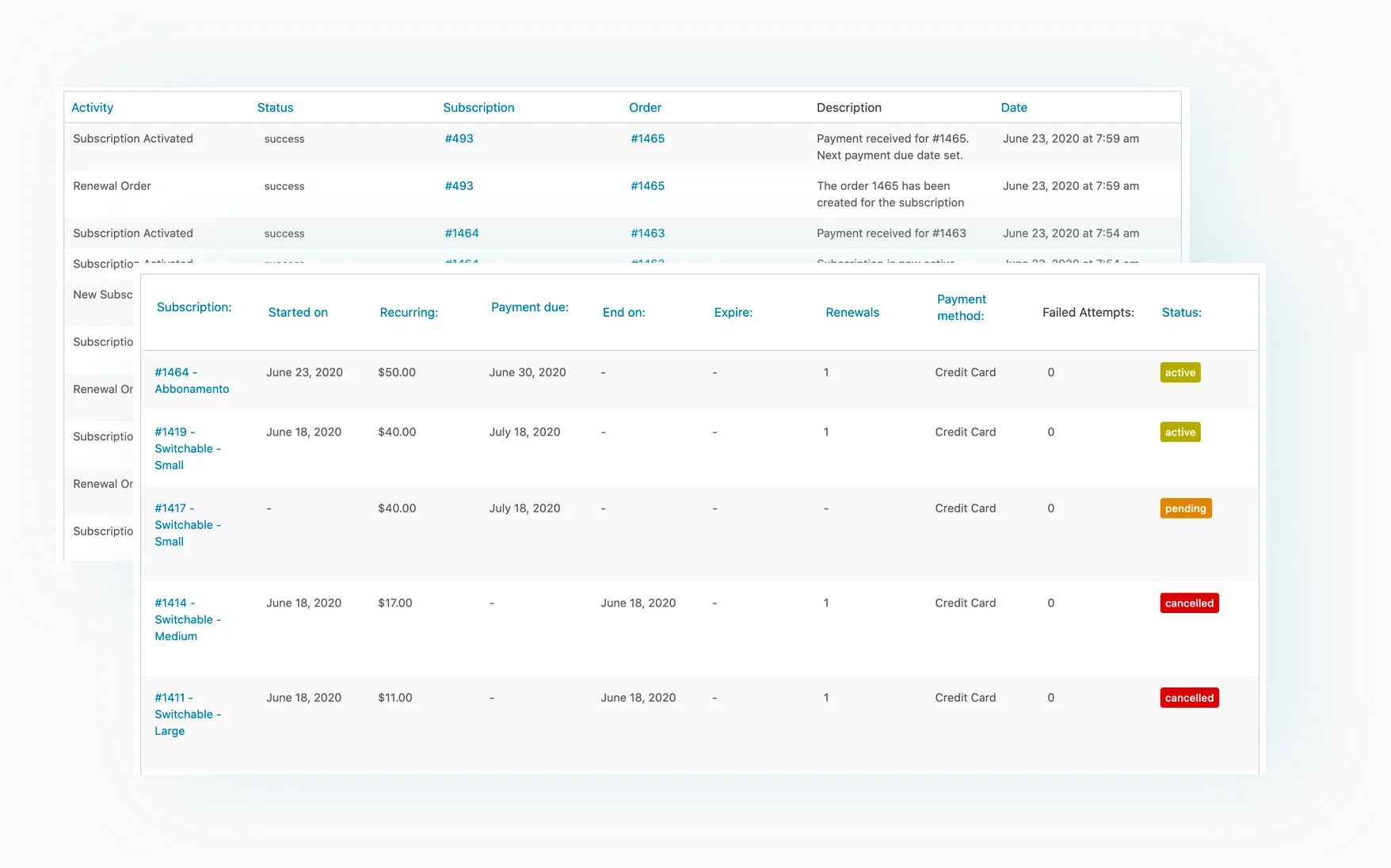The width and height of the screenshot is (1391, 868).
Task: Open #1411 - Switchable - Large subscription
Action: click(x=188, y=714)
